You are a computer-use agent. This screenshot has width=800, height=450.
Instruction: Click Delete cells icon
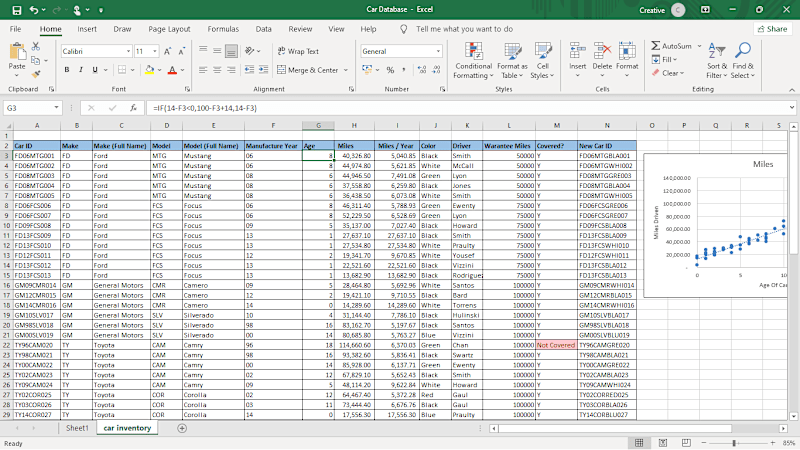602,51
